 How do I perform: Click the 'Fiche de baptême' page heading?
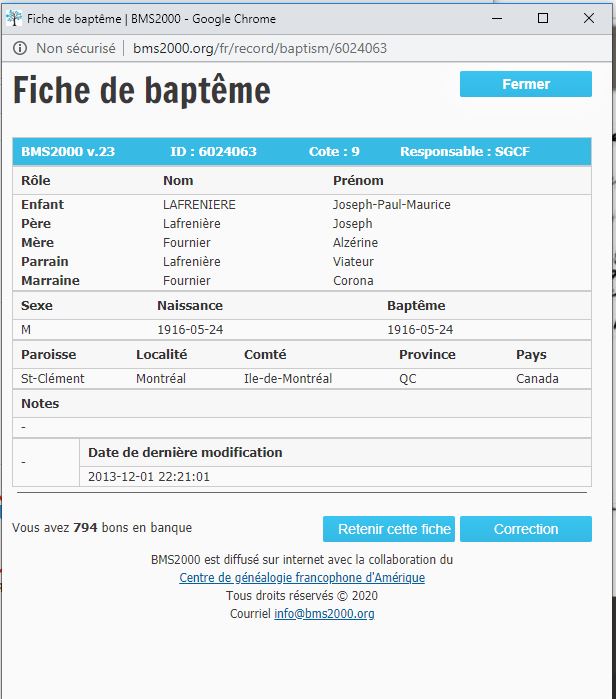point(142,90)
